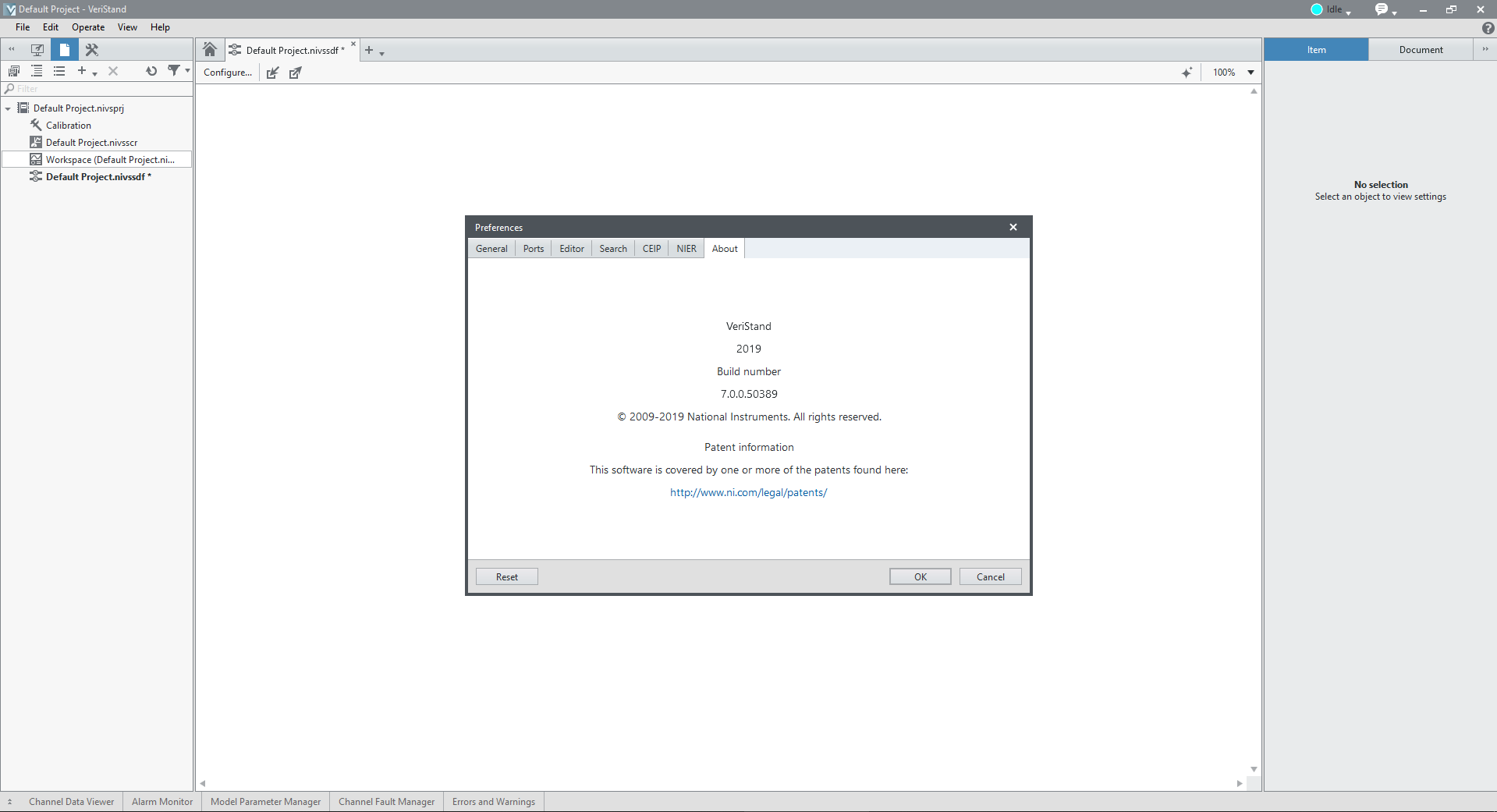Open the Edit menu
The image size is (1497, 812).
(51, 27)
